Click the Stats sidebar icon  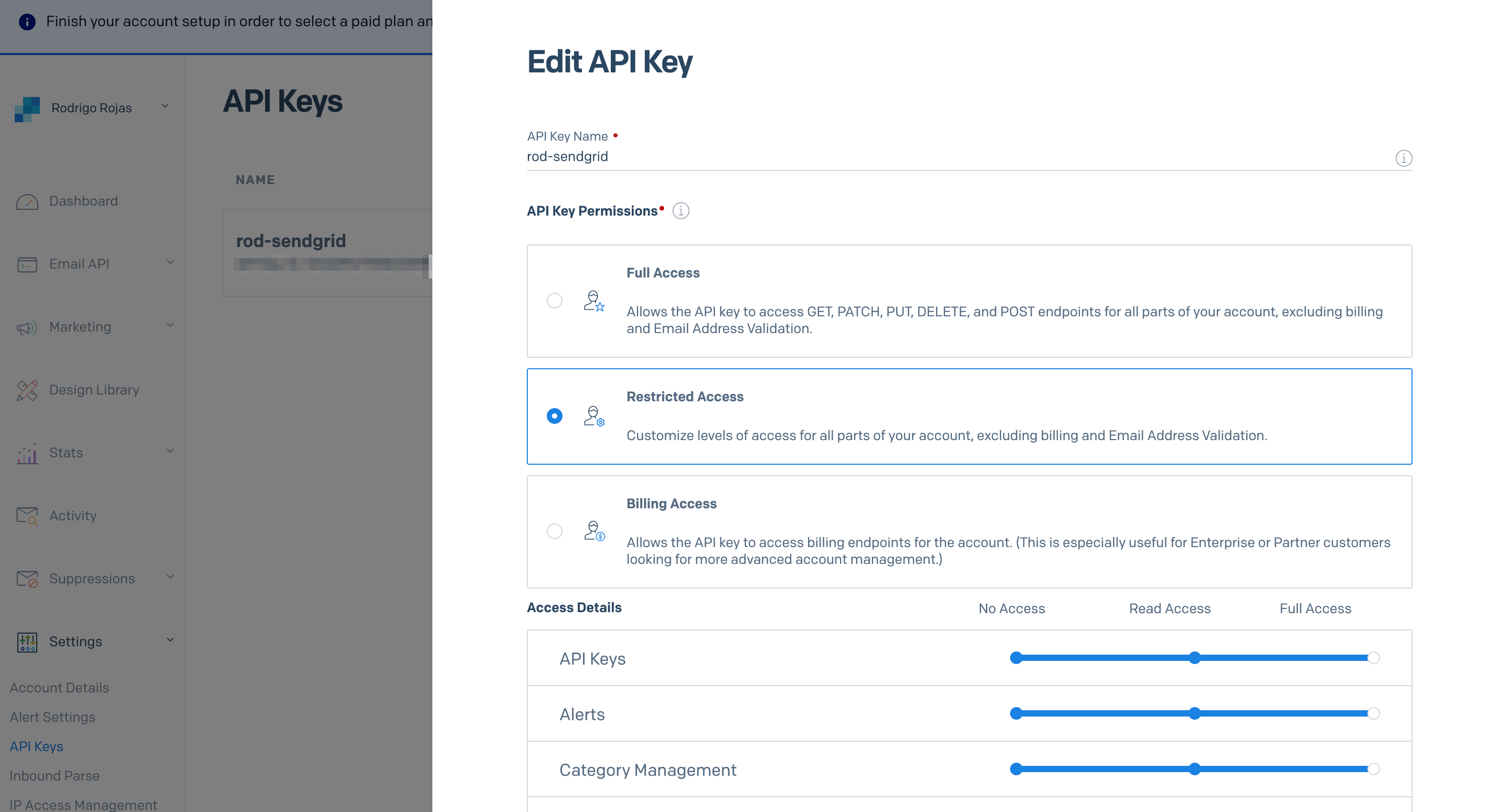point(27,452)
